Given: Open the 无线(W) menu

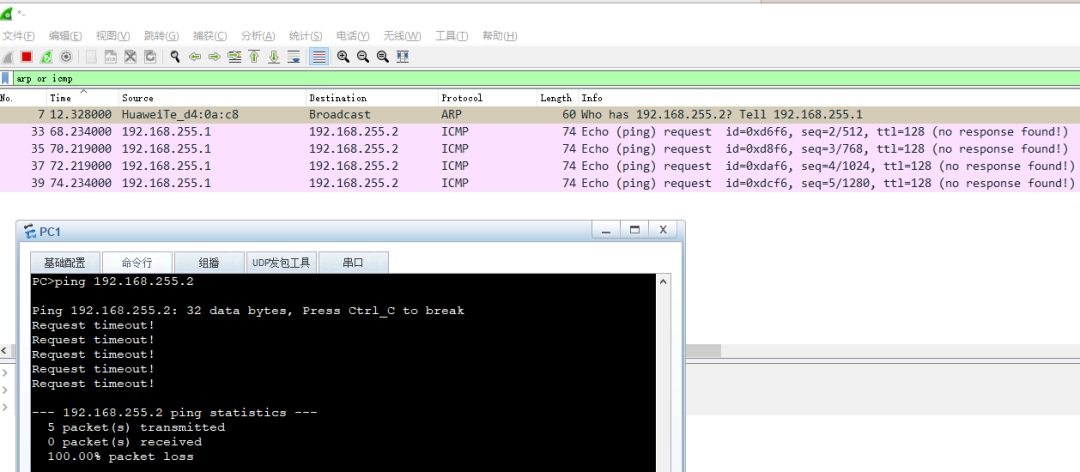Looking at the screenshot, I should [x=402, y=36].
